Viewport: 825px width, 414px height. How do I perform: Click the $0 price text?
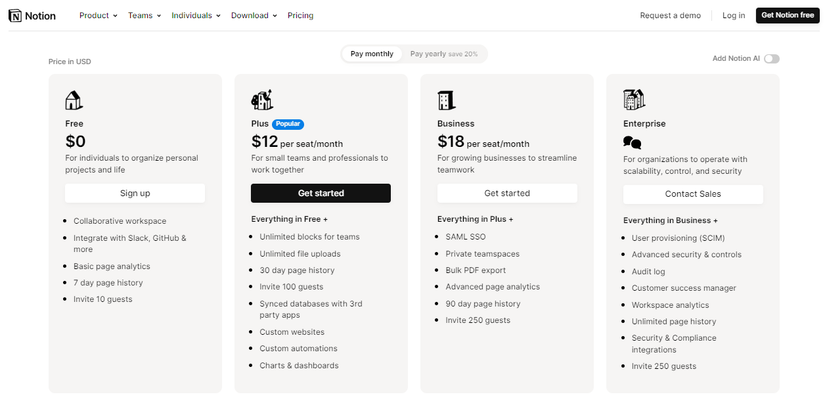(75, 142)
